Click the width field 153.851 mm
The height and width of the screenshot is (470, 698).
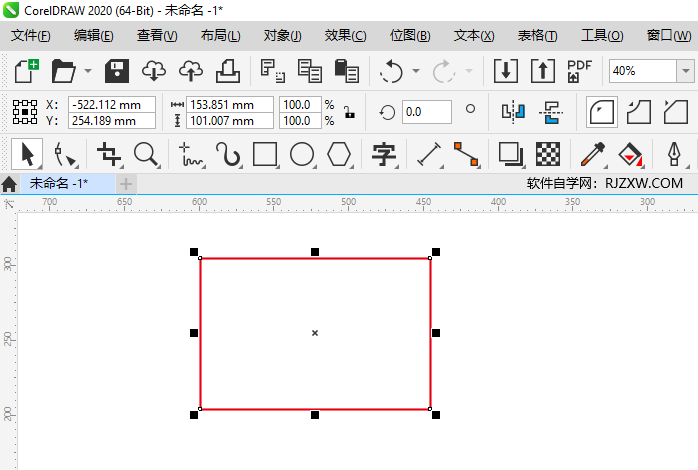click(x=230, y=105)
